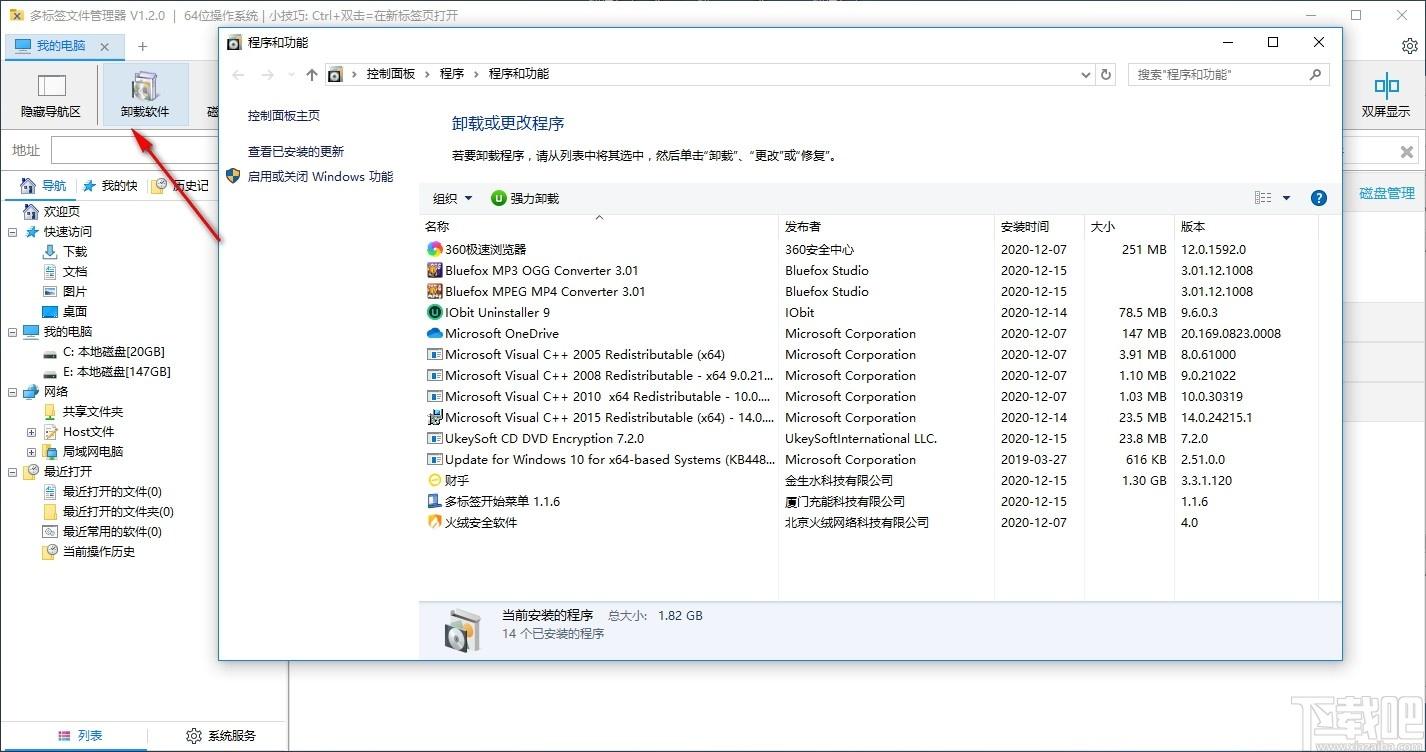Select 财乎 program entry
Screen dimensions: 1426x752
coord(870,481)
